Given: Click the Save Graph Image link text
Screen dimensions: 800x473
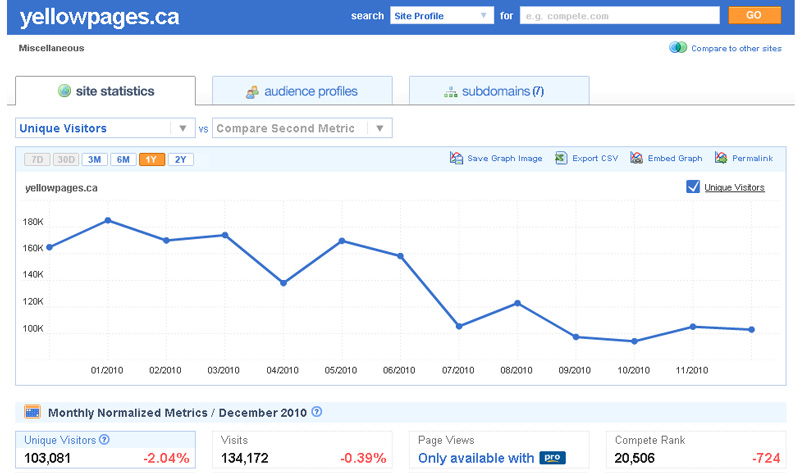Looking at the screenshot, I should [505, 158].
